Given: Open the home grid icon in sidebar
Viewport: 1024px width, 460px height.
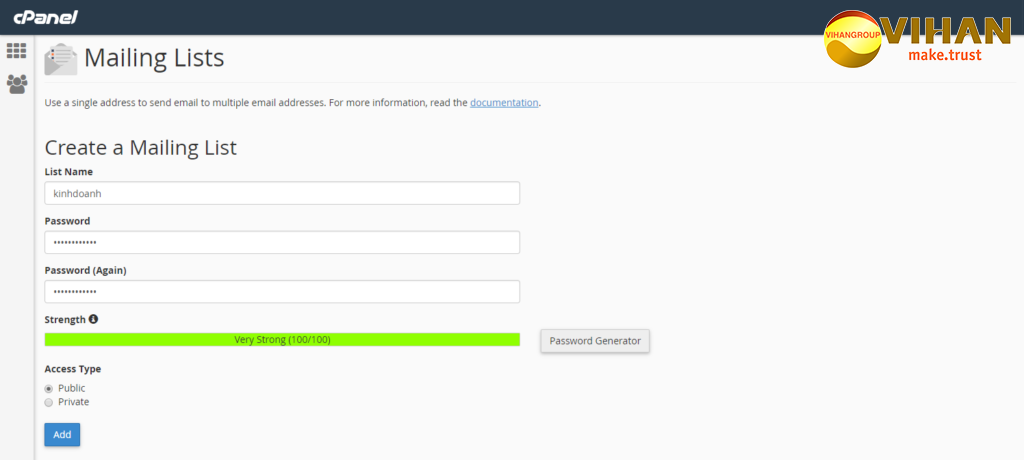Looking at the screenshot, I should pos(16,50).
